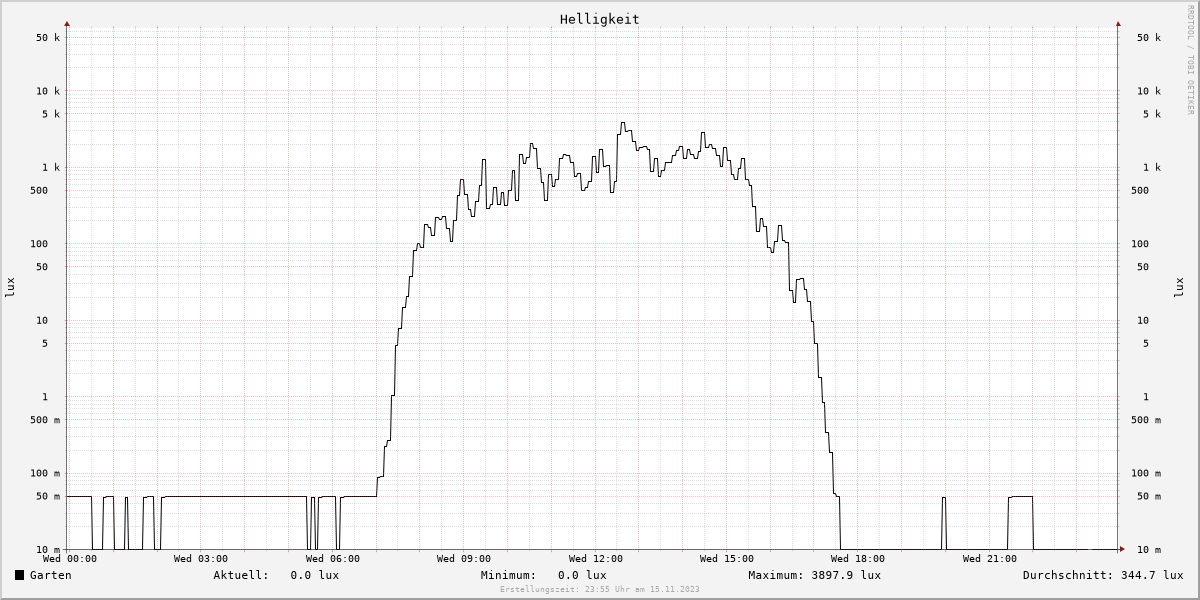Select the Aktuell 0.0 lux value

[314, 575]
